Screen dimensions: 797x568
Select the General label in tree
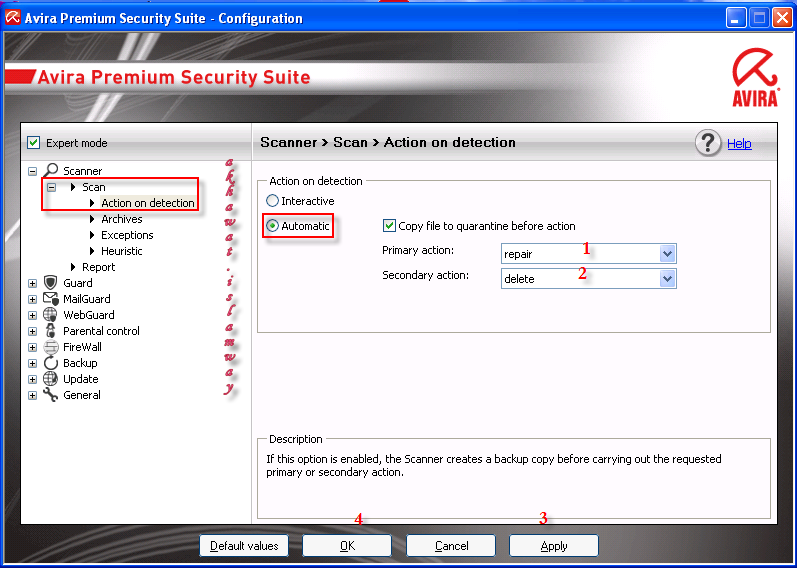click(x=81, y=395)
